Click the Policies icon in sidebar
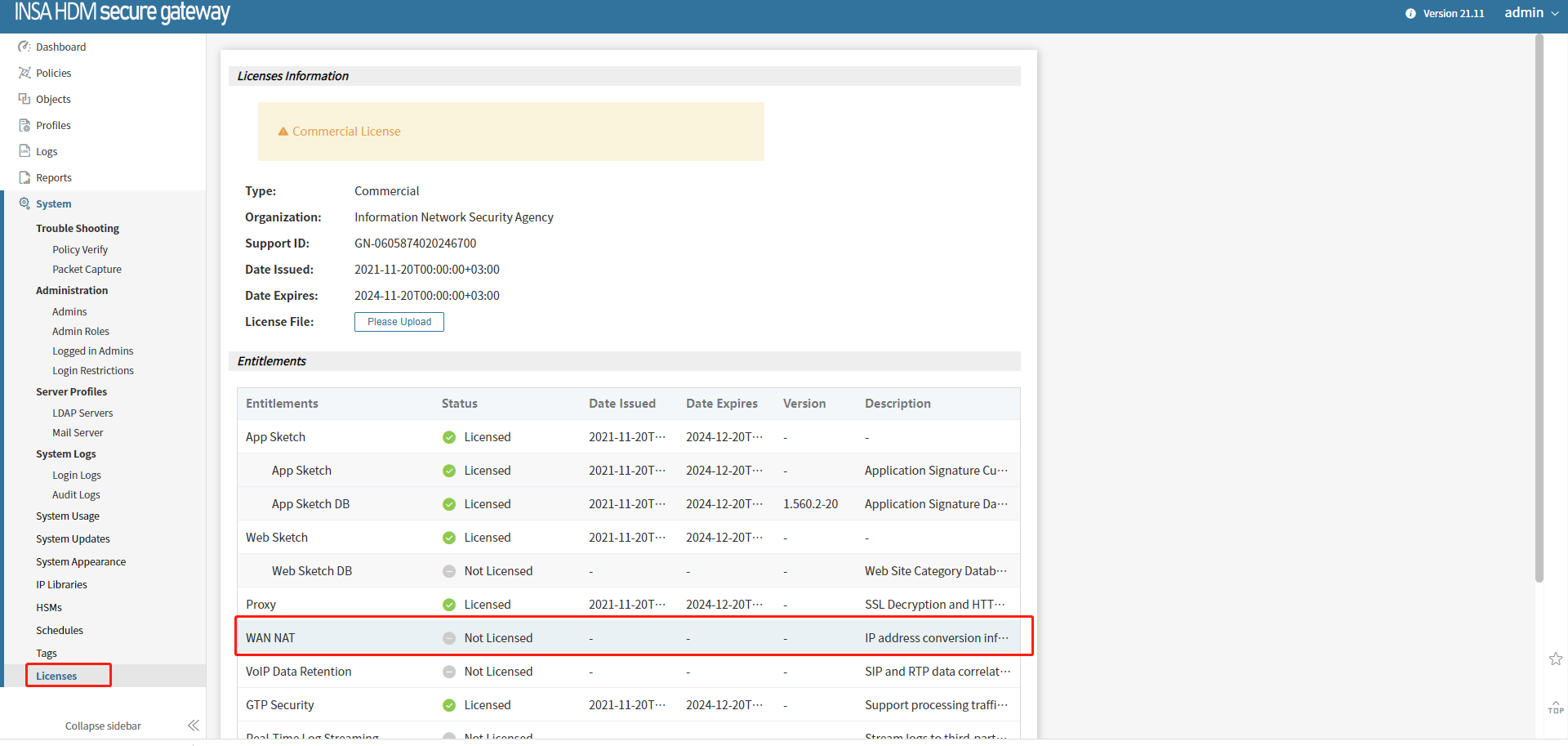The image size is (1568, 746). coord(24,73)
